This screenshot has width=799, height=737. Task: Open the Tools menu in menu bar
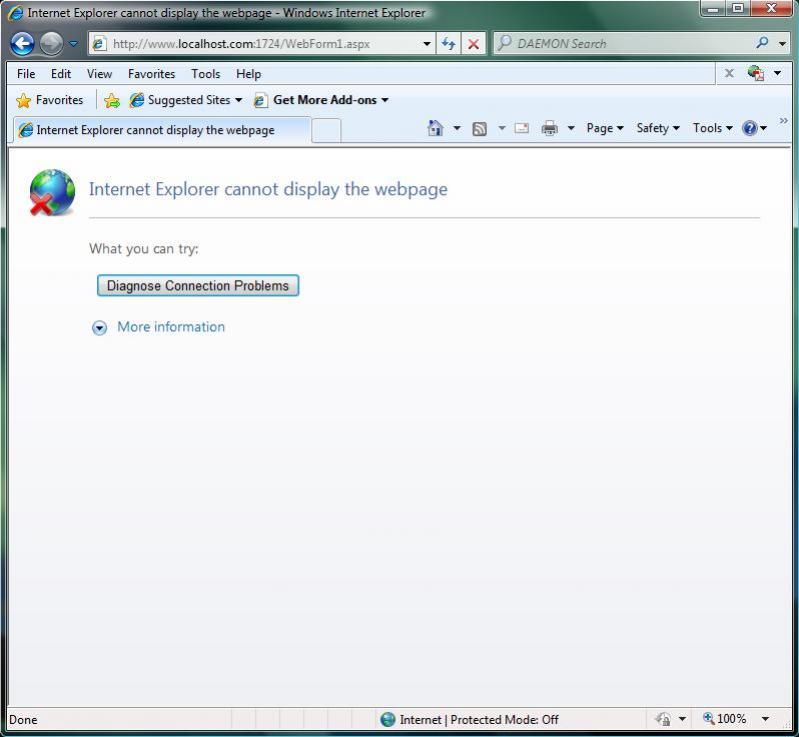coord(206,74)
